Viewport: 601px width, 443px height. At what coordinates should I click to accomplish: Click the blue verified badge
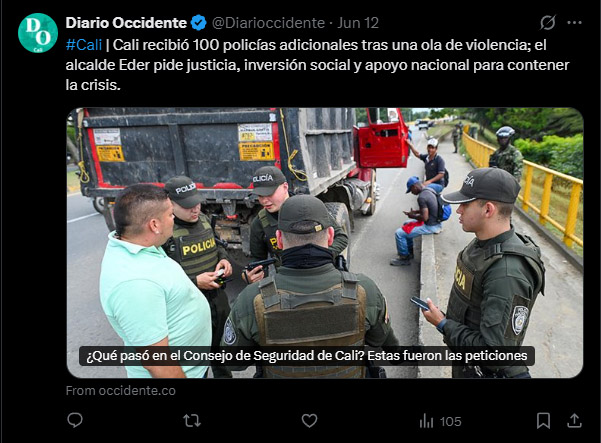coord(199,23)
